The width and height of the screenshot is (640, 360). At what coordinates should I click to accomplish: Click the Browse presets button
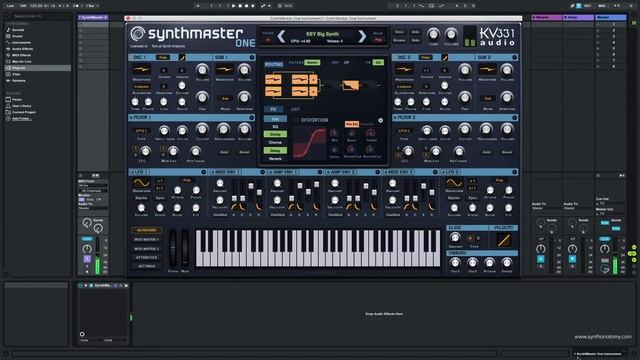[x=399, y=40]
